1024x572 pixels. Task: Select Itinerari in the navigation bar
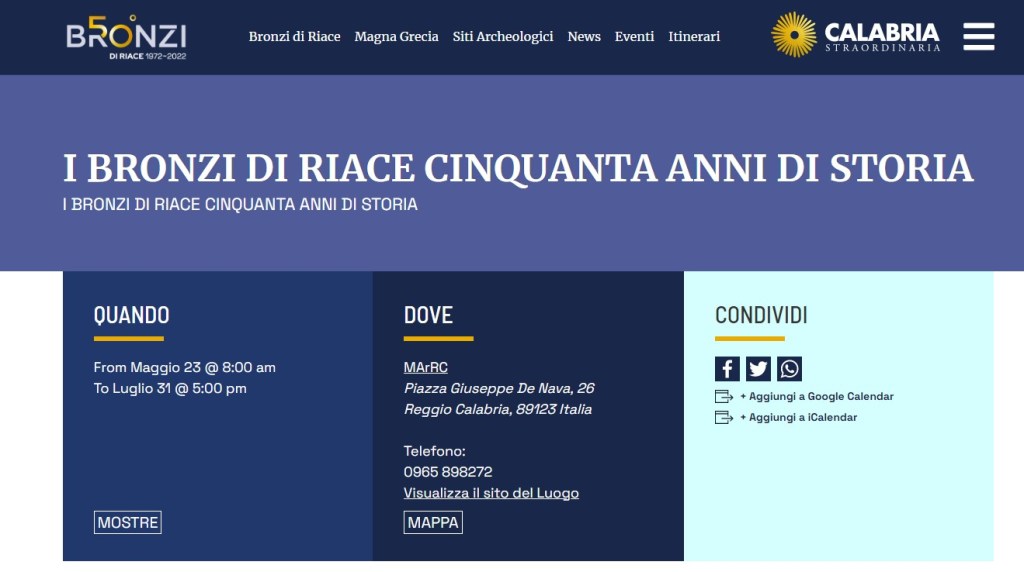point(694,37)
